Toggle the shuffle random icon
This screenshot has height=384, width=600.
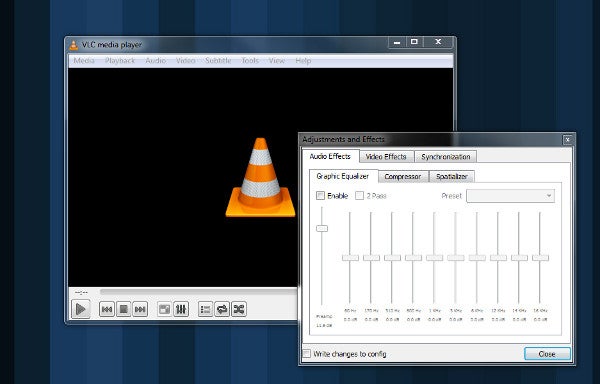pos(239,309)
